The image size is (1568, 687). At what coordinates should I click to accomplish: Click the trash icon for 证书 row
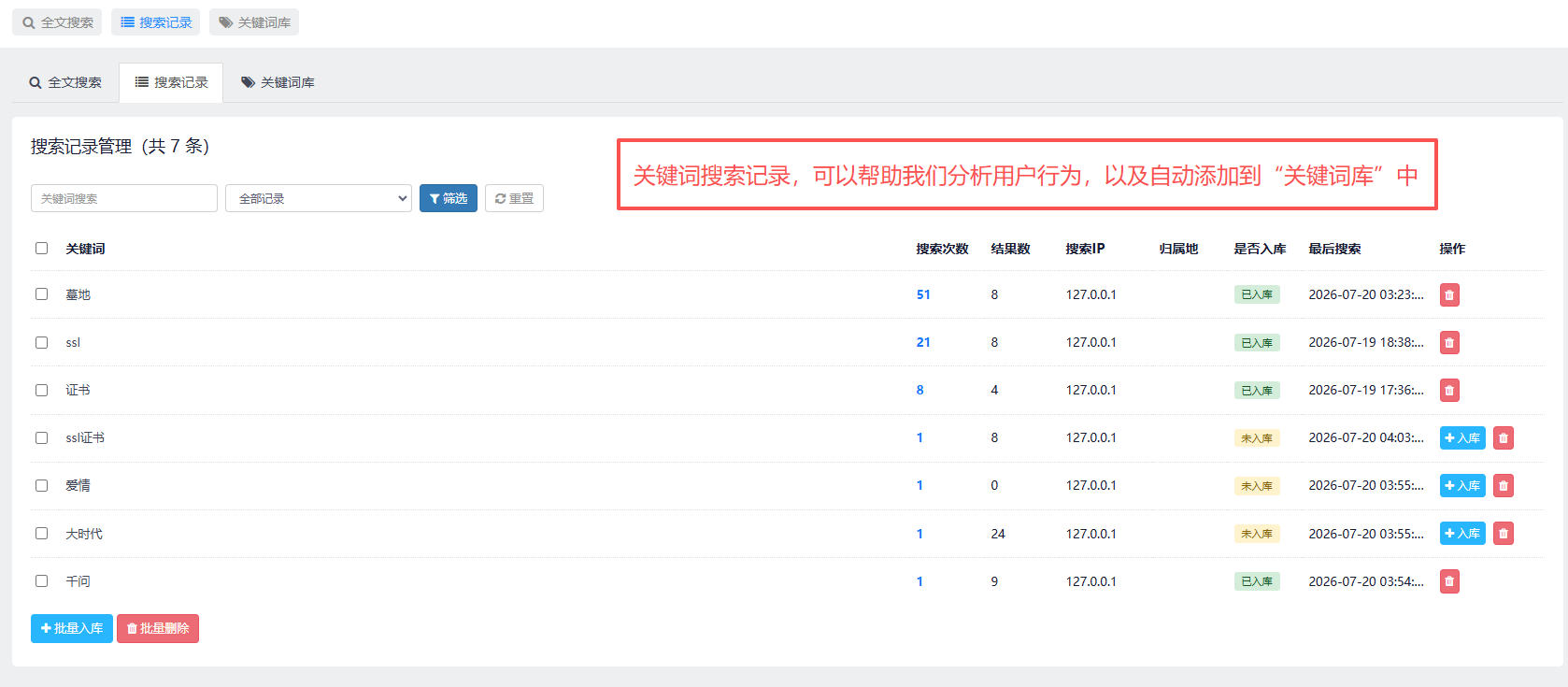(x=1449, y=391)
